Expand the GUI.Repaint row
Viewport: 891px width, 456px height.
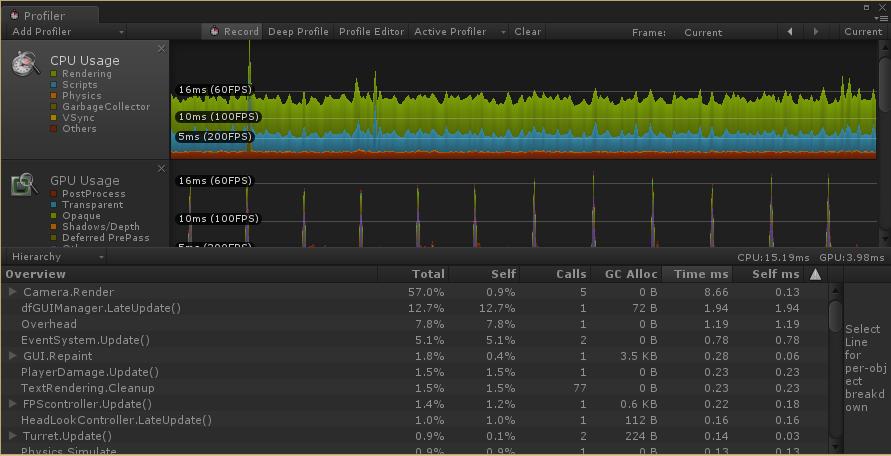[x=13, y=356]
